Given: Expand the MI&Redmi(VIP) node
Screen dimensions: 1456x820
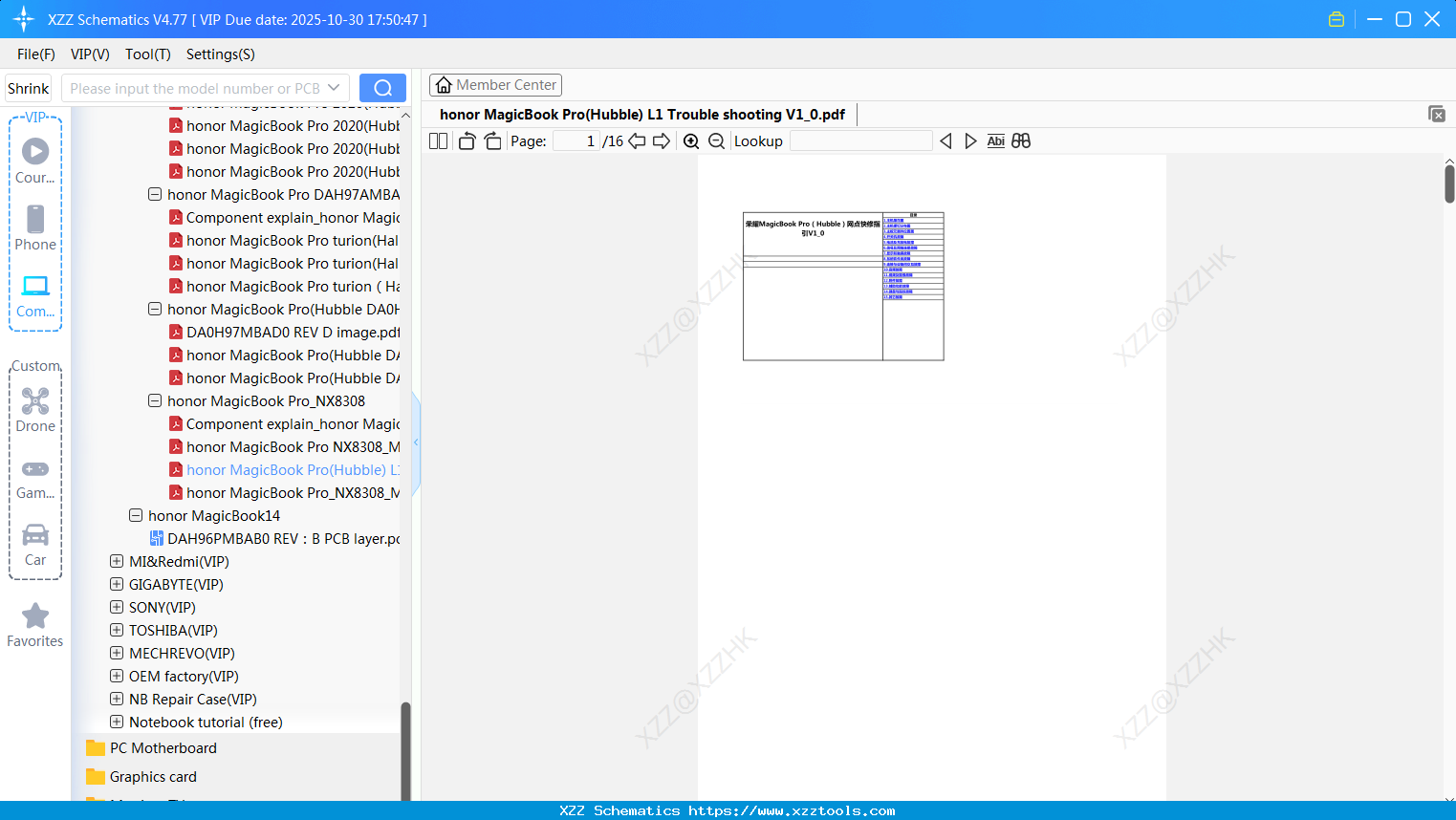Looking at the screenshot, I should point(117,562).
